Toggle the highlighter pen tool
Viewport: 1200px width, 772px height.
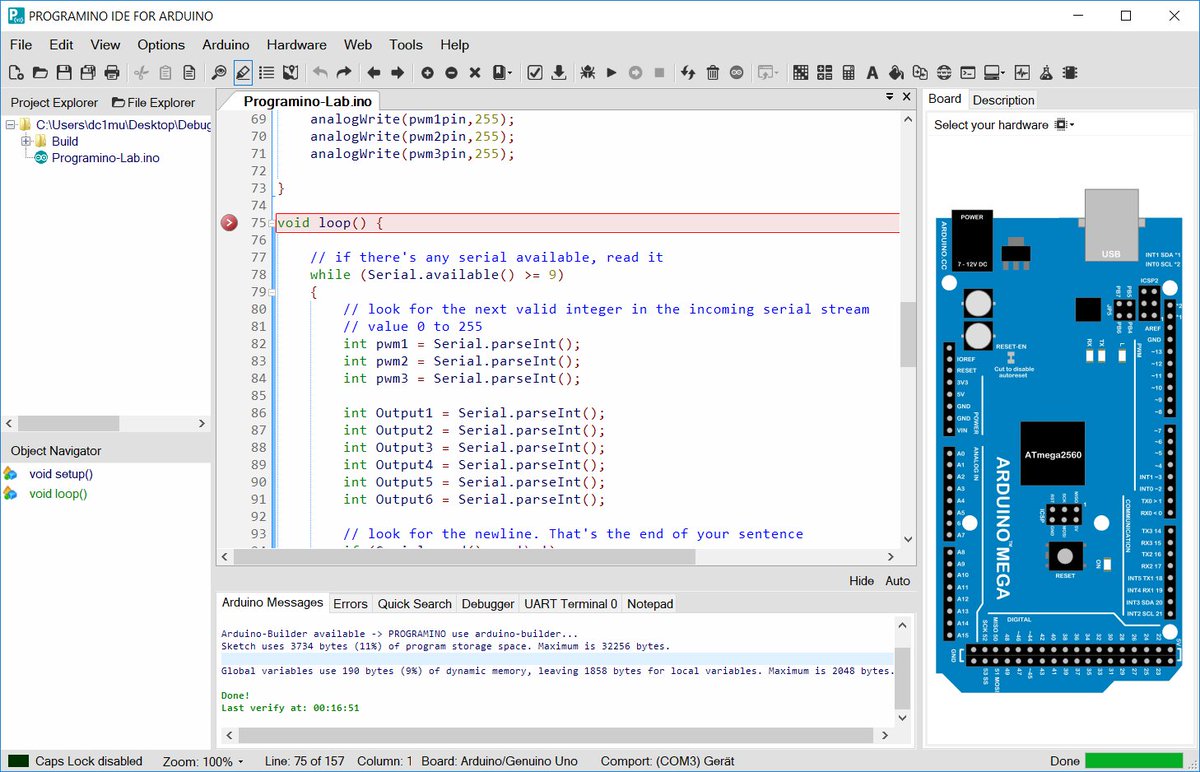tap(243, 72)
